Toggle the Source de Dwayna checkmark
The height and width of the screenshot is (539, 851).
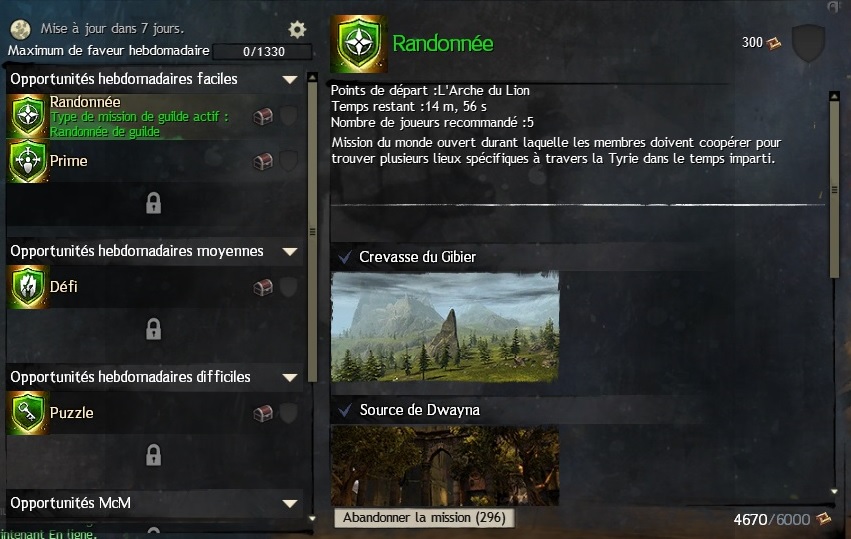(345, 410)
